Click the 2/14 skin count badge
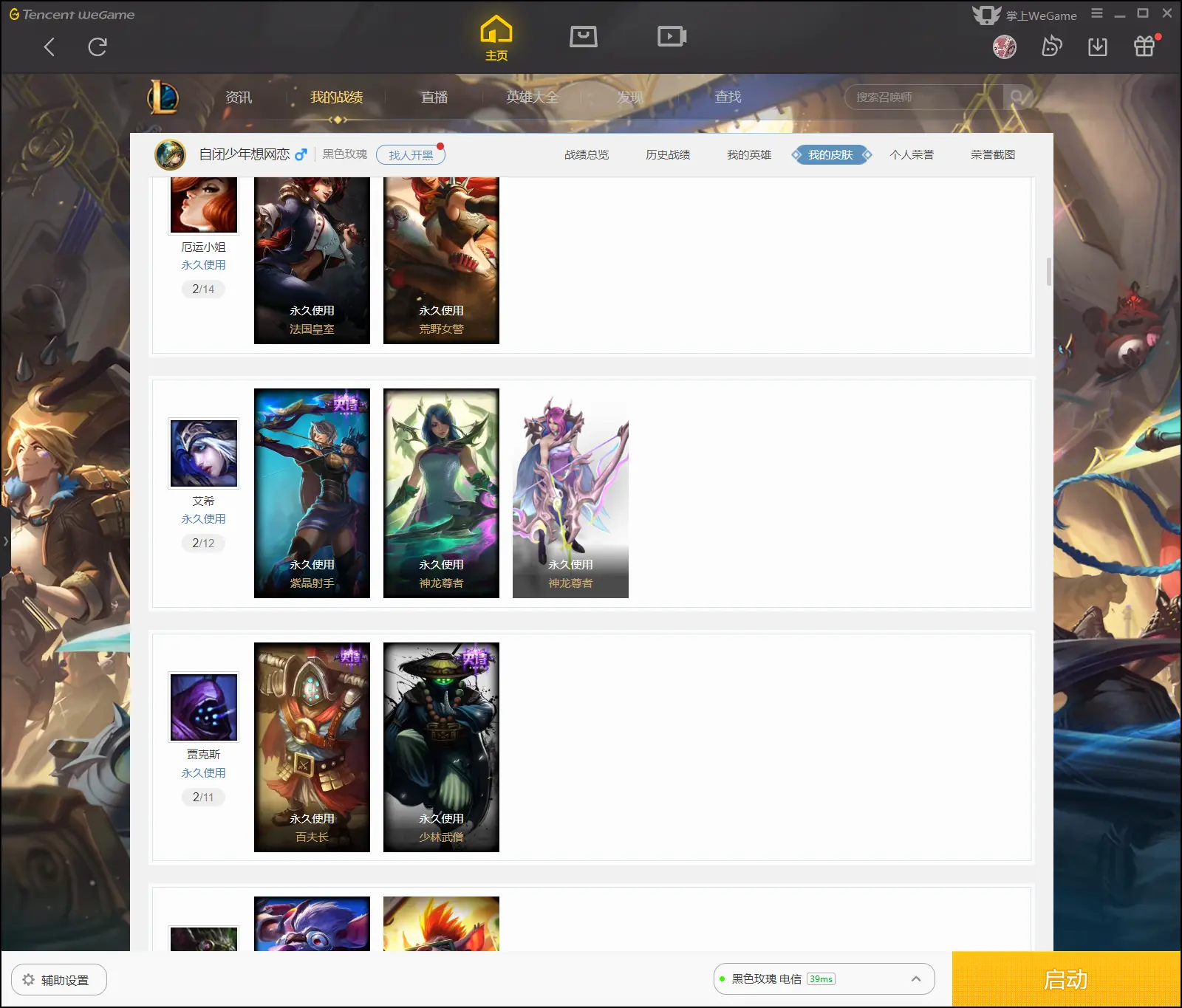This screenshot has width=1182, height=1008. tap(203, 289)
